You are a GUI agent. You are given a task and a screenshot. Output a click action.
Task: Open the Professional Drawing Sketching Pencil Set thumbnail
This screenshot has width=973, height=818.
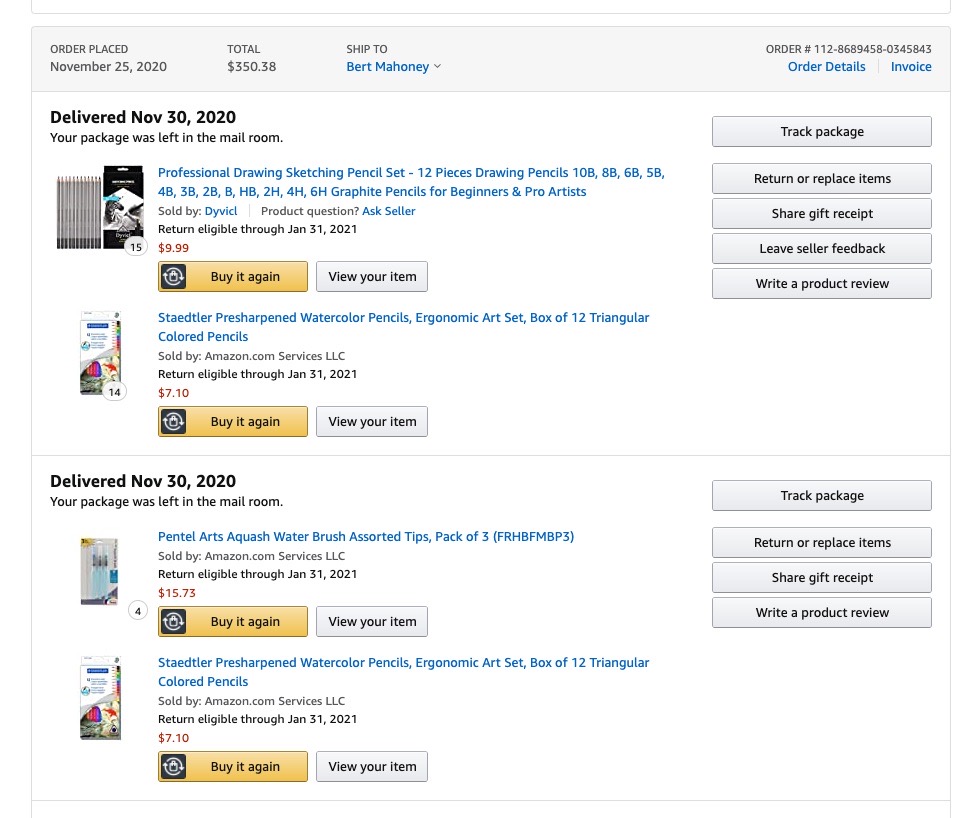(x=100, y=207)
